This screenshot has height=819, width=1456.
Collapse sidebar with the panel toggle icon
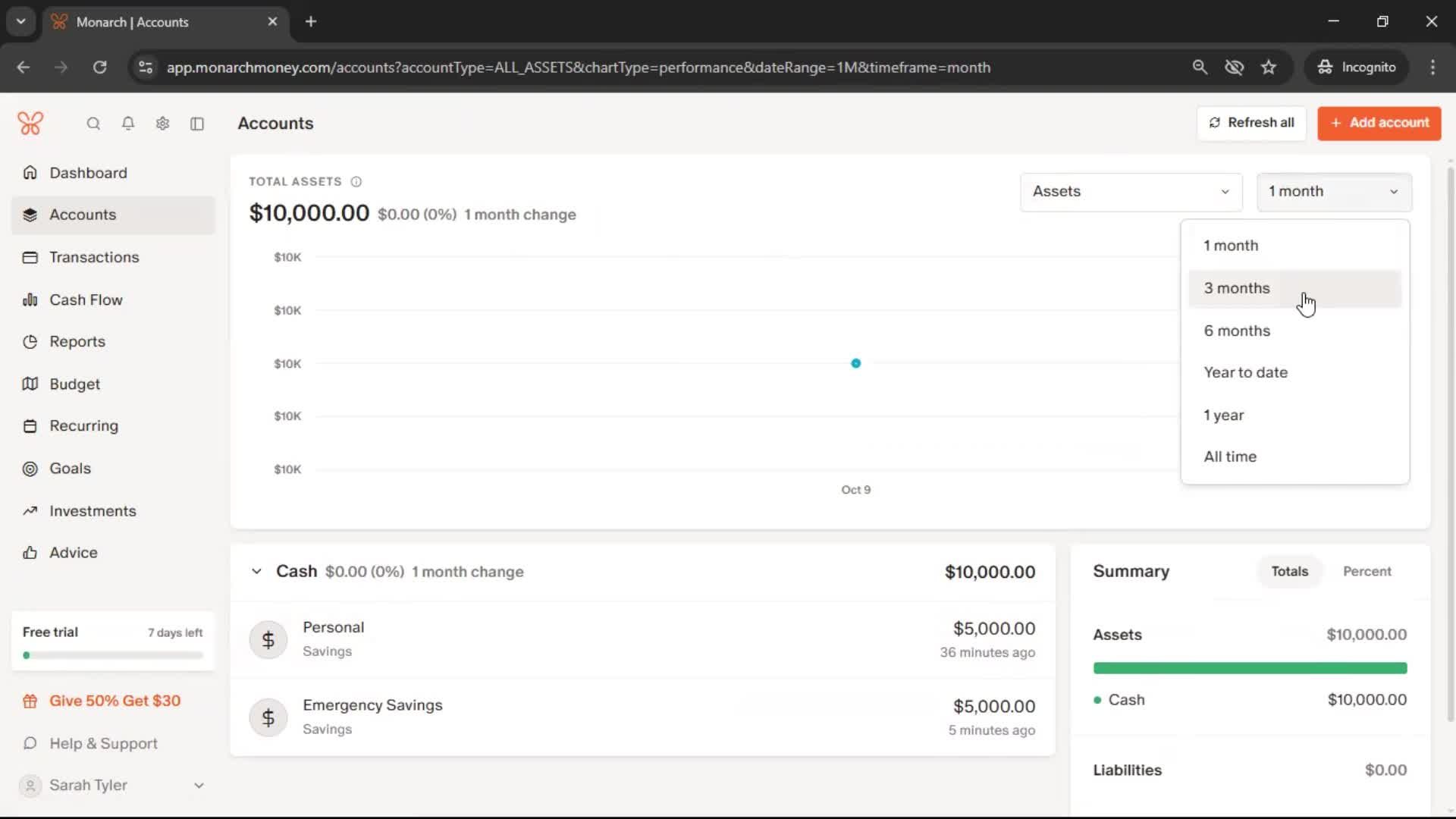[197, 124]
